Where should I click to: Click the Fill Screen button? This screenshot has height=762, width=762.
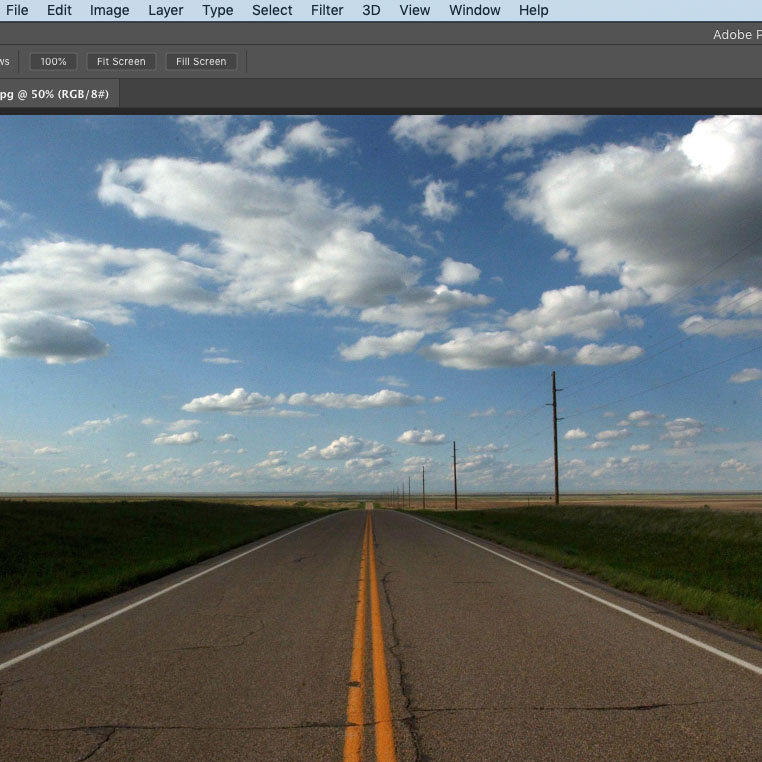tap(201, 62)
